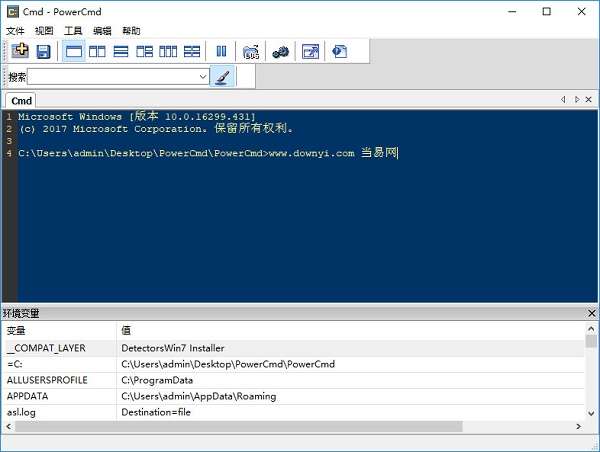
Task: Switch to three stacked rows layout
Action: [121, 51]
